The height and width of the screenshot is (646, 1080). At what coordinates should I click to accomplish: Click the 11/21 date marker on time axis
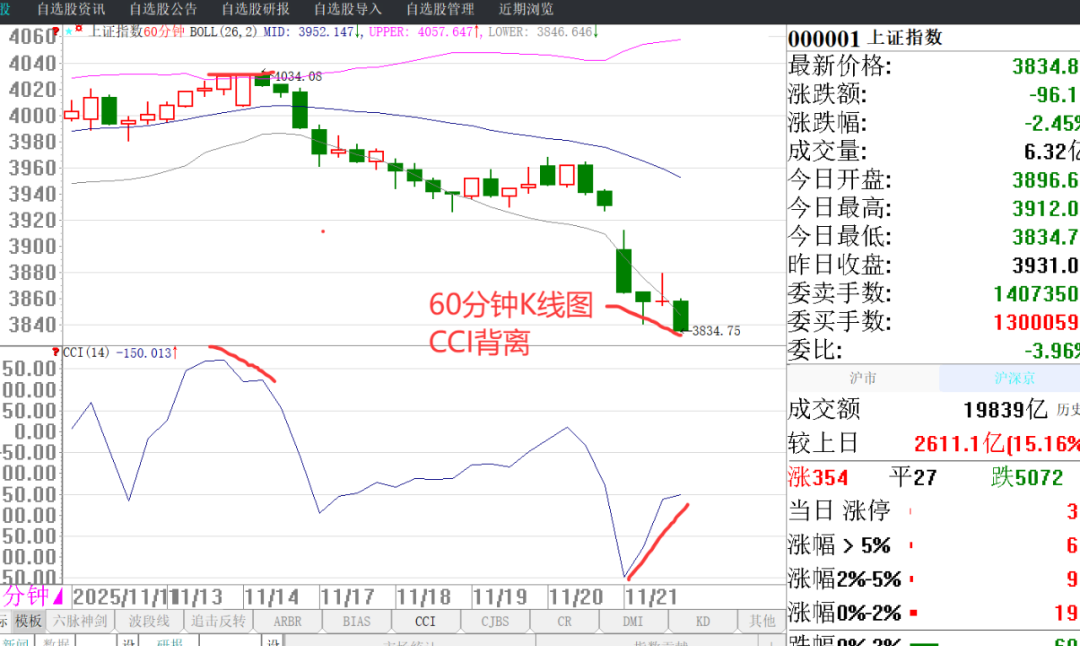coord(652,596)
